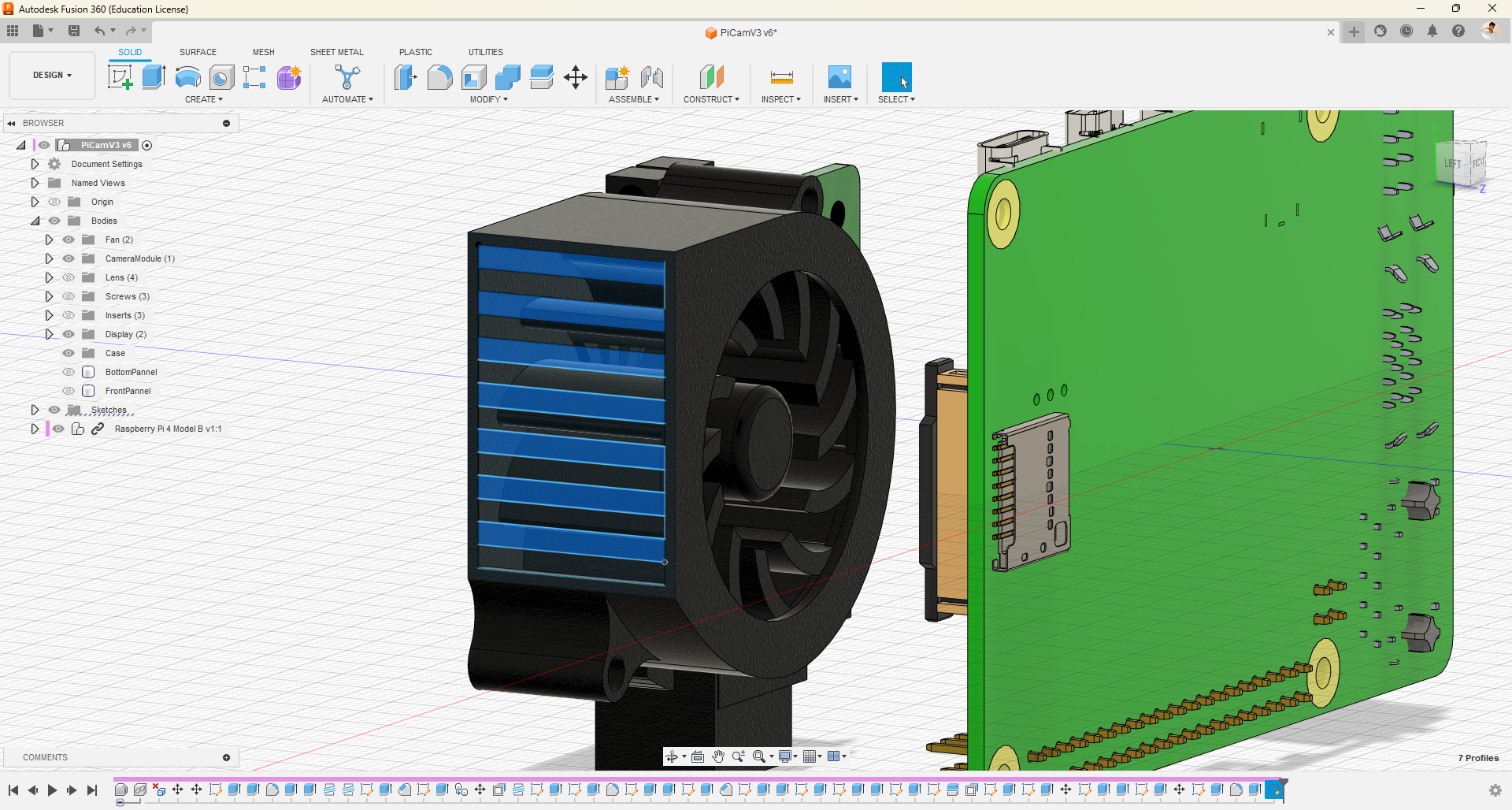The width and height of the screenshot is (1512, 810).
Task: Open the Measure tool
Action: pos(781,77)
